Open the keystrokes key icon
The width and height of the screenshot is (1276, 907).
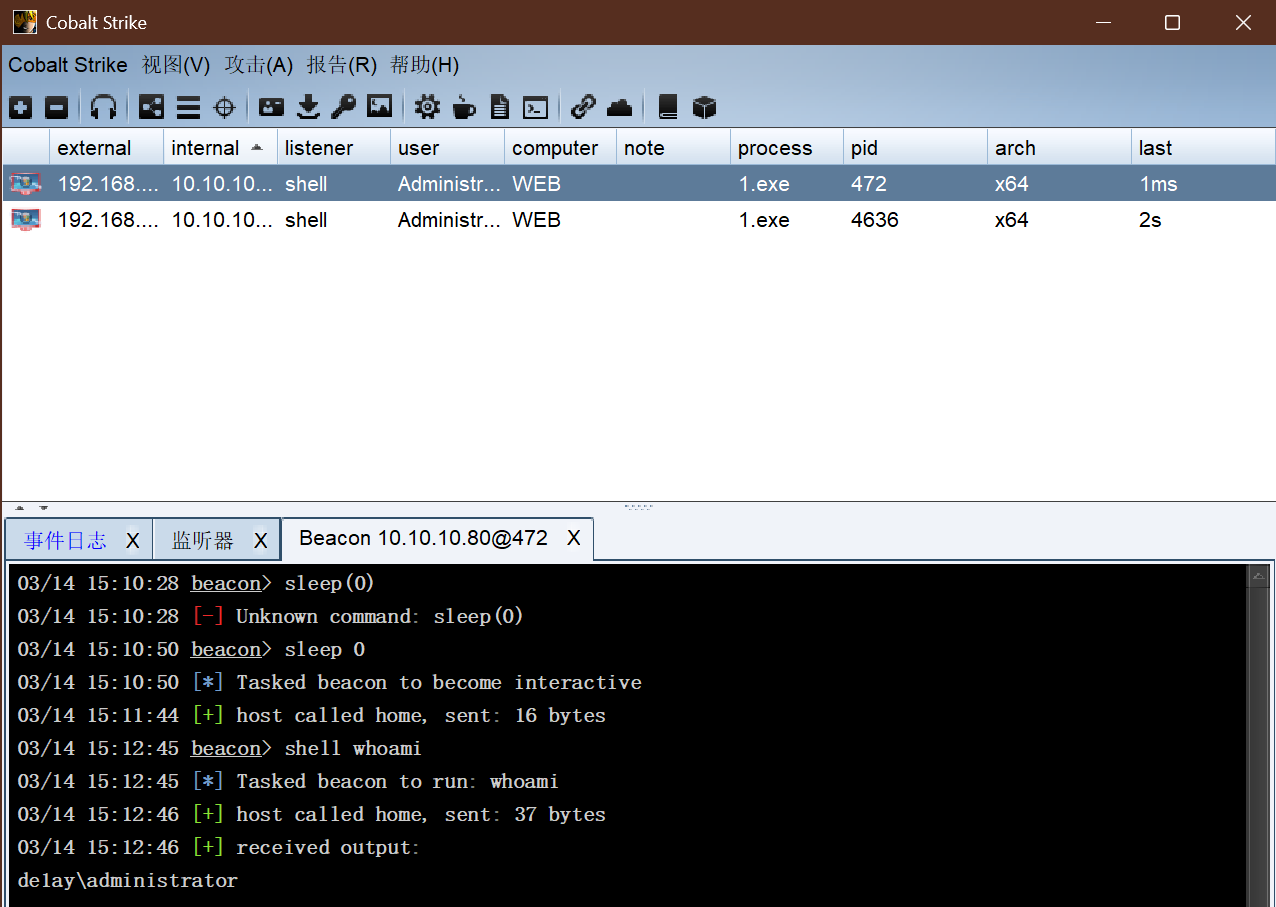(344, 107)
